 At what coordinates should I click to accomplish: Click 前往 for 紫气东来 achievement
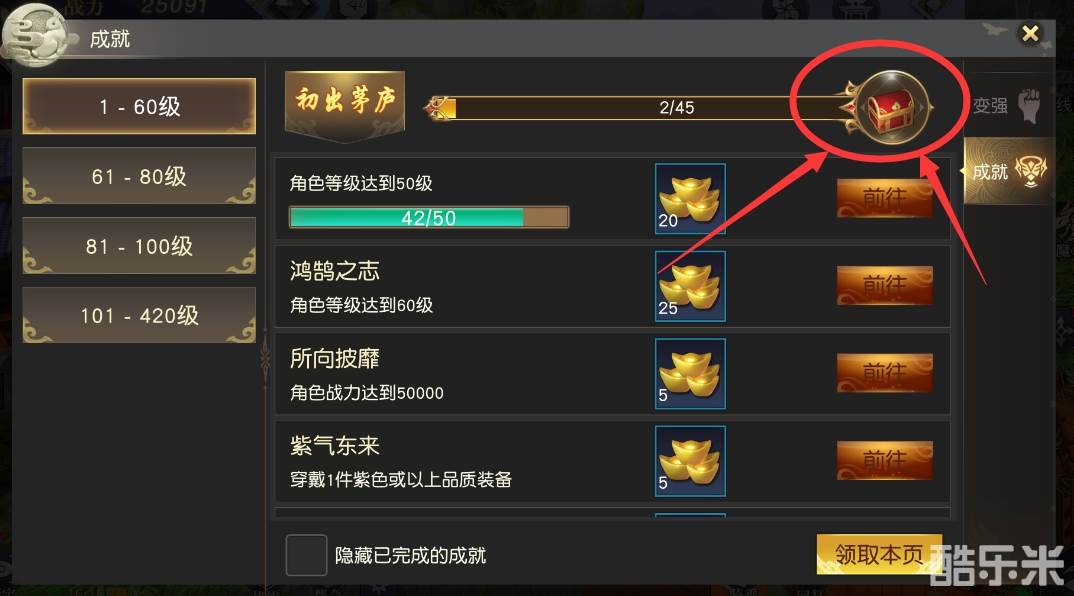pos(884,460)
